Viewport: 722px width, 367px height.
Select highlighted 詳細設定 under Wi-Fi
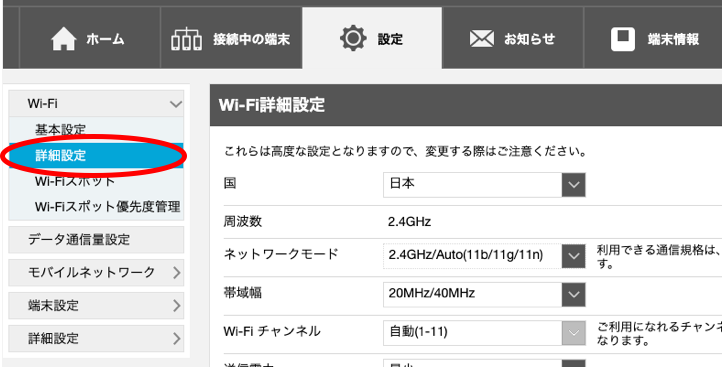96,156
